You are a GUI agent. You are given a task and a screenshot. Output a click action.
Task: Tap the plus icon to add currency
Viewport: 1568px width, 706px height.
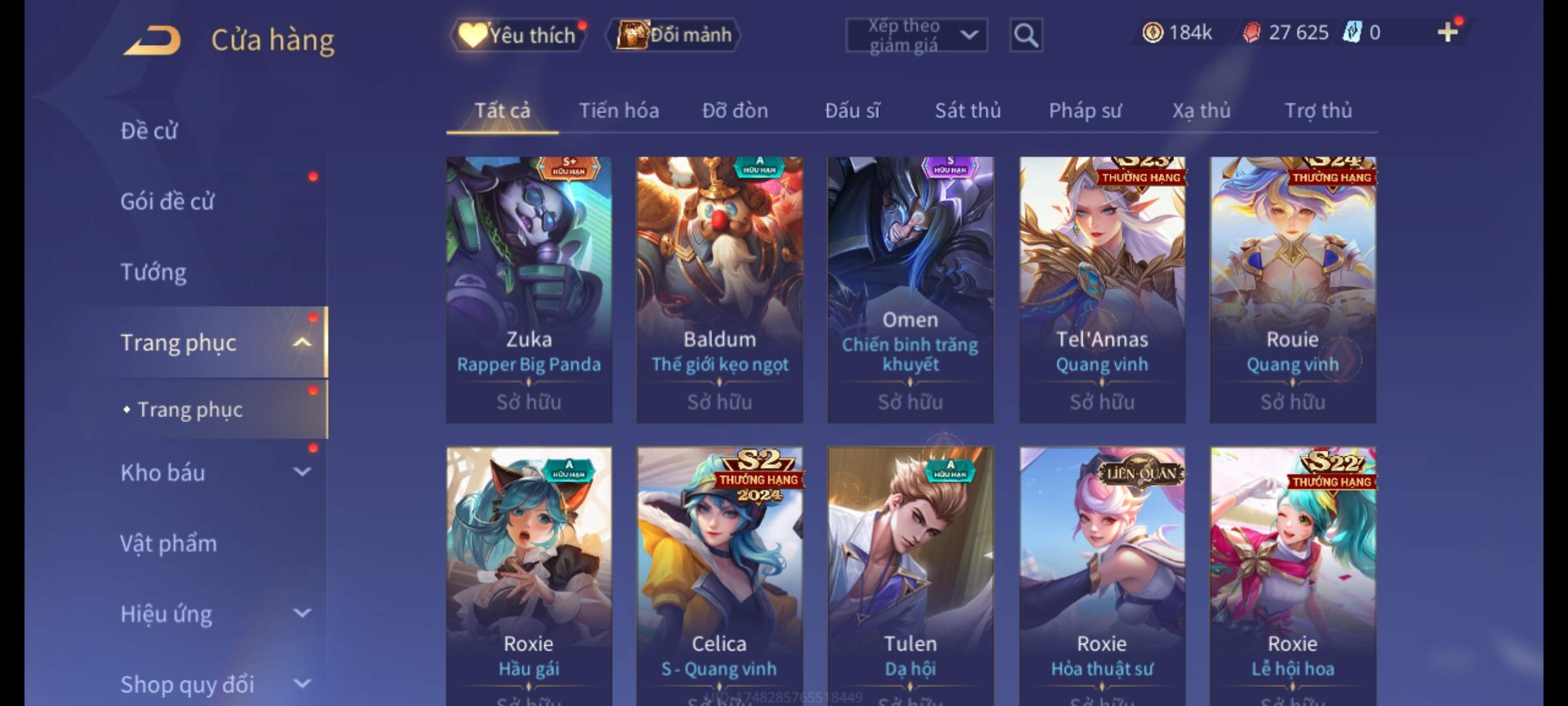[1448, 32]
